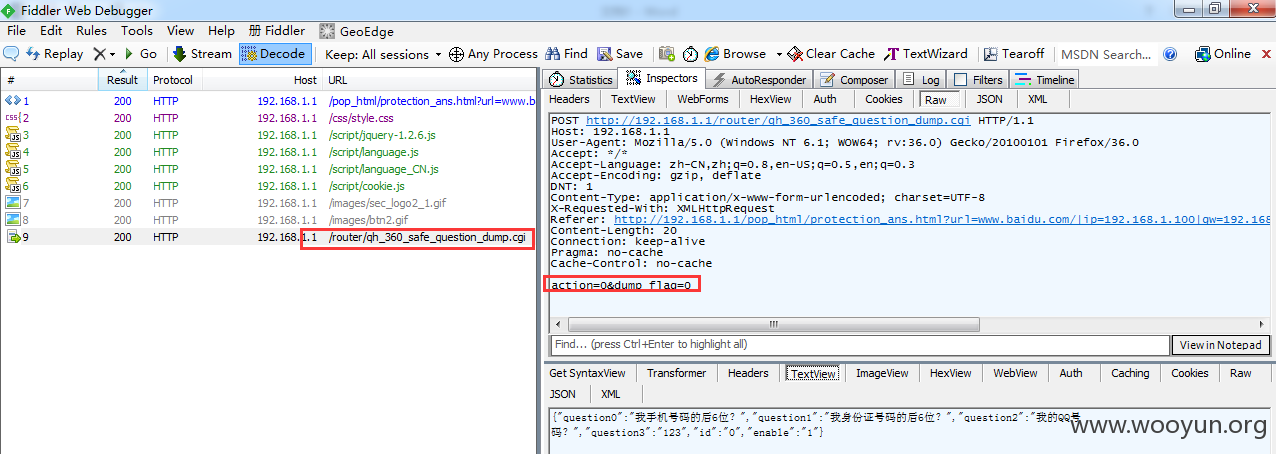1276x454 pixels.
Task: Close the toolbar with red X
Action: pos(1265,54)
